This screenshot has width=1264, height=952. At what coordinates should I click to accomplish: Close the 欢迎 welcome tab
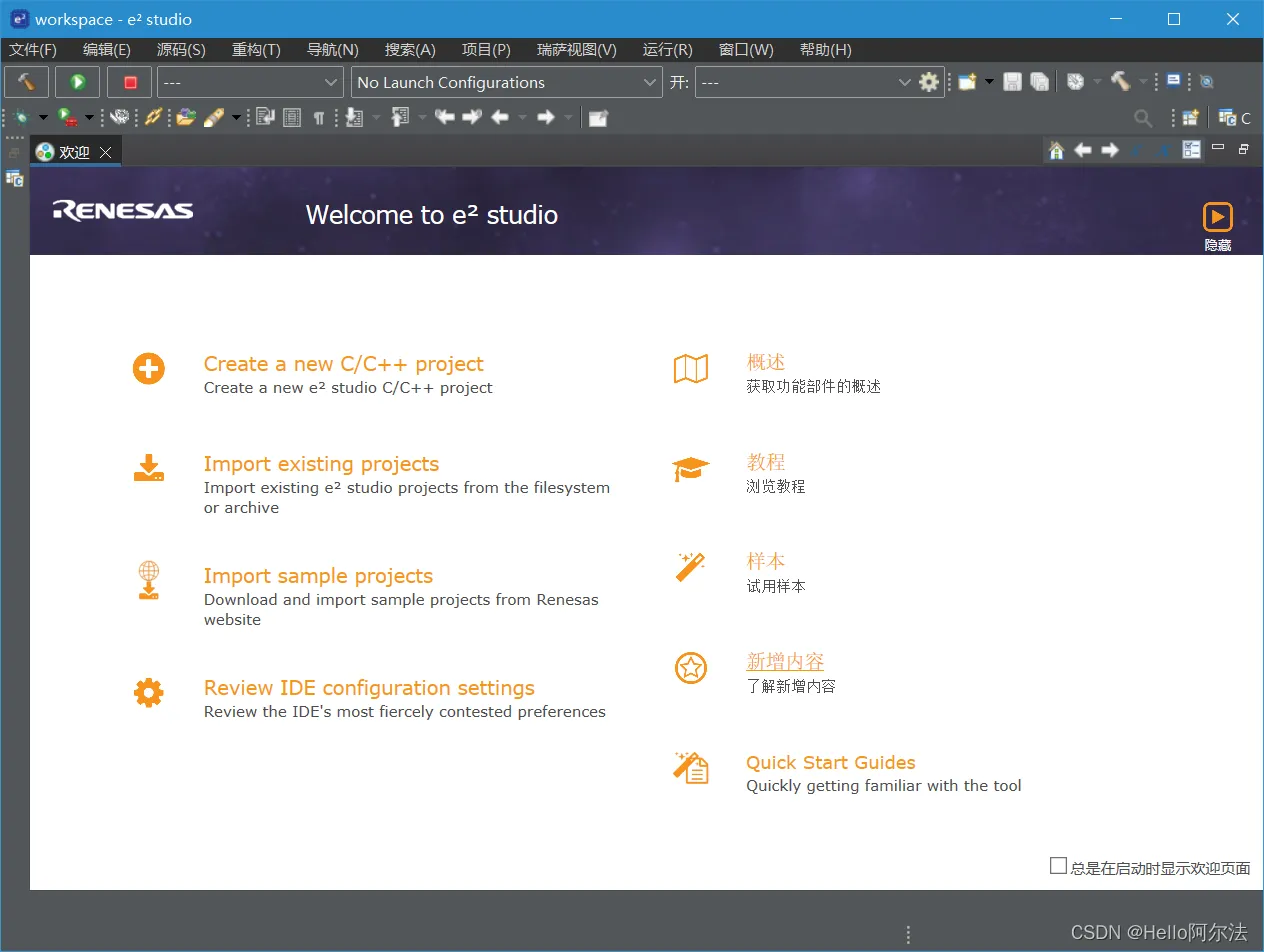pos(104,152)
